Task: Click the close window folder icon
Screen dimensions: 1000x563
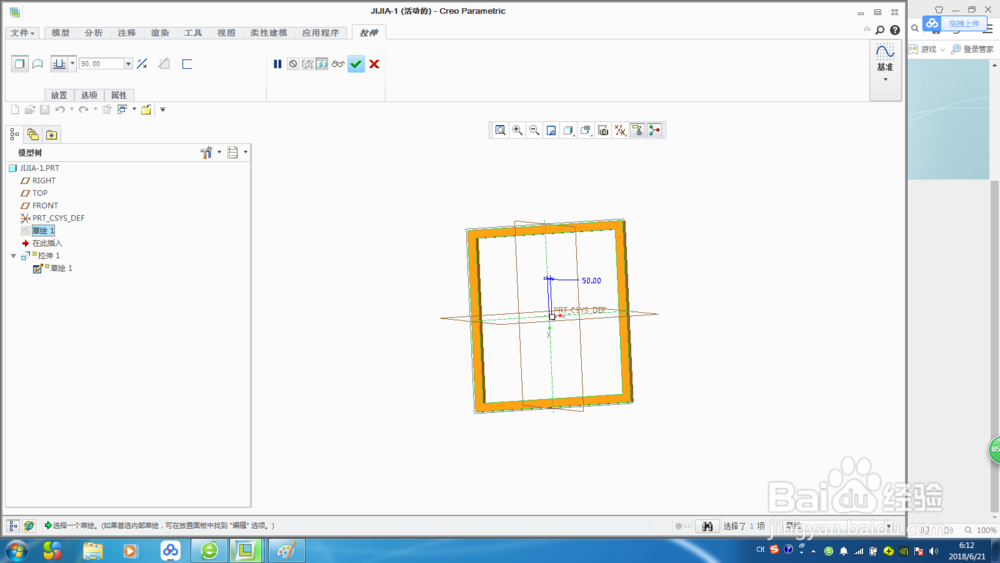Action: (x=146, y=110)
